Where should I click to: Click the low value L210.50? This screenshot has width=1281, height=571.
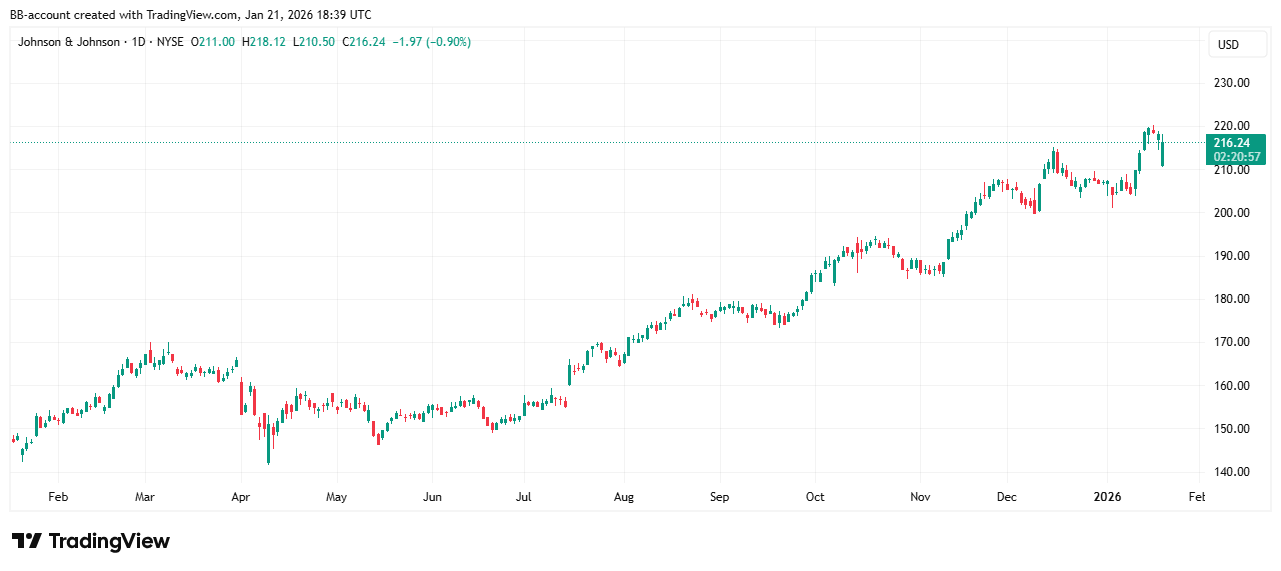coord(312,42)
